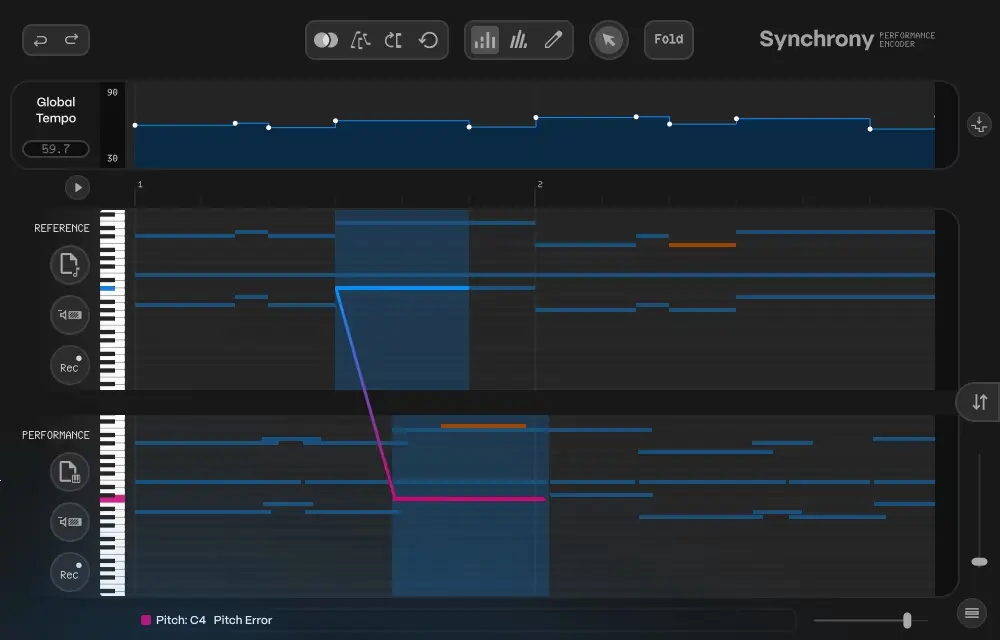Click the undo arrow button
This screenshot has width=1000, height=640.
(40, 40)
